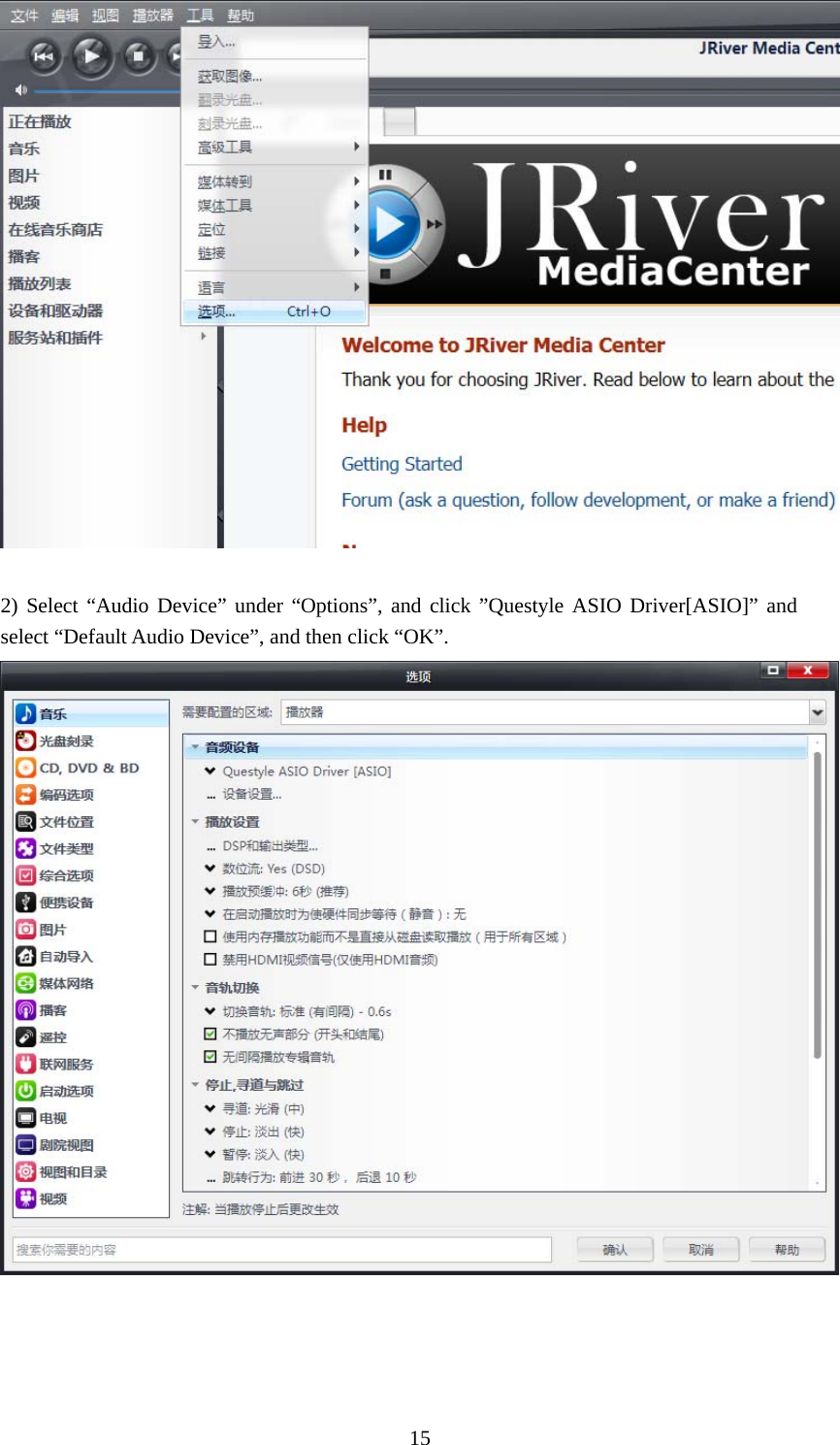Open 设备设置... device settings
Image resolution: width=840 pixels, height=1445 pixels.
252,794
